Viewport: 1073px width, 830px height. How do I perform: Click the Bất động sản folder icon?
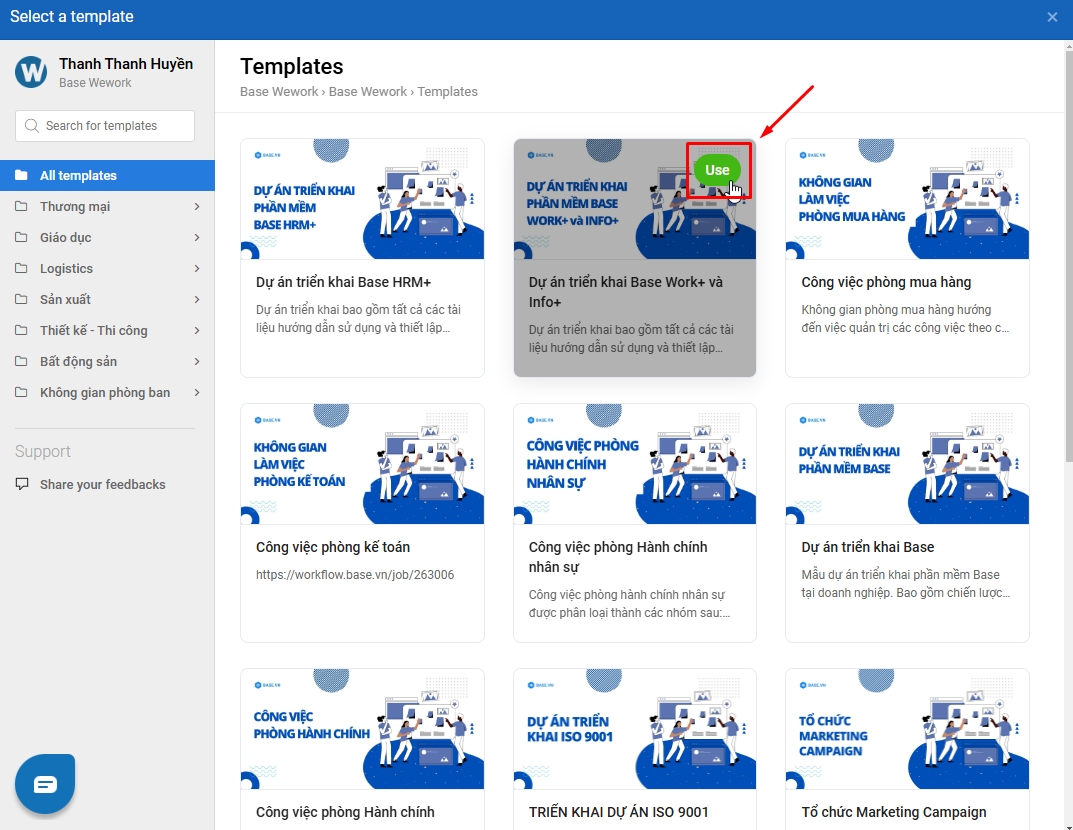coord(21,361)
